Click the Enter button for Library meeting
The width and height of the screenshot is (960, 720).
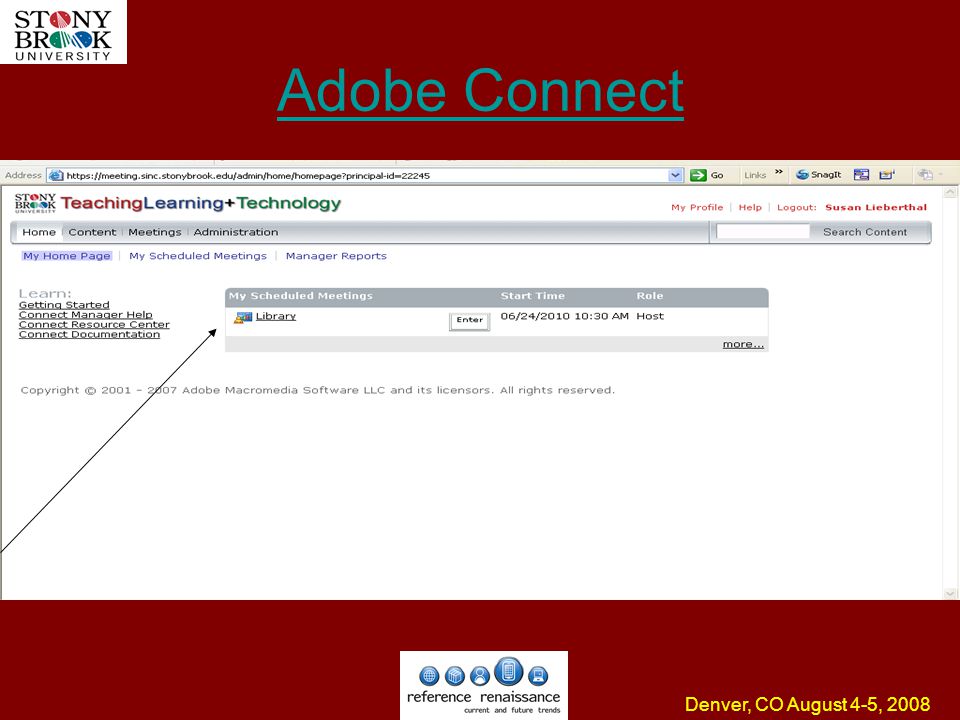click(x=470, y=321)
